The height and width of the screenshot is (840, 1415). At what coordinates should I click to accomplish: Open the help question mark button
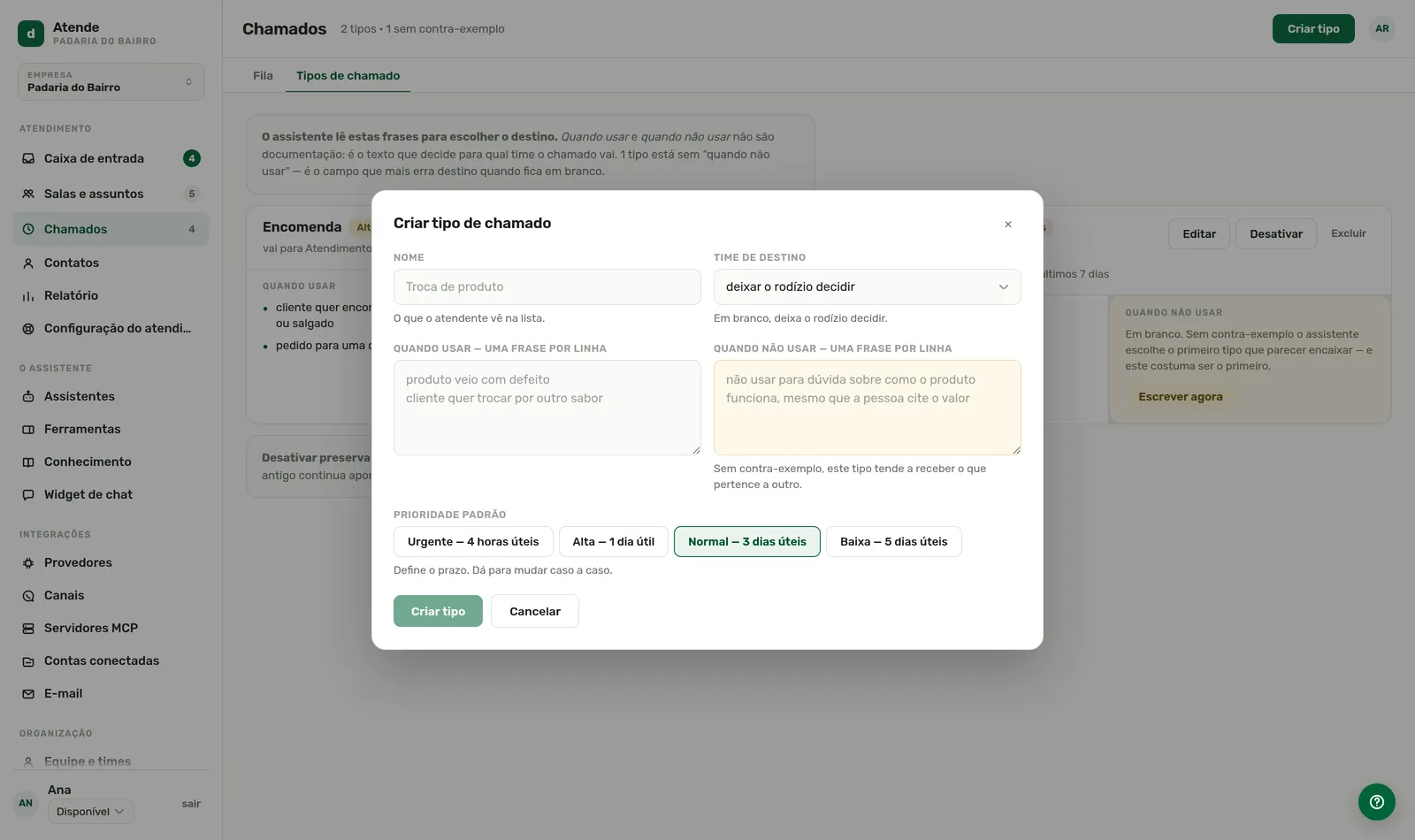coord(1377,802)
